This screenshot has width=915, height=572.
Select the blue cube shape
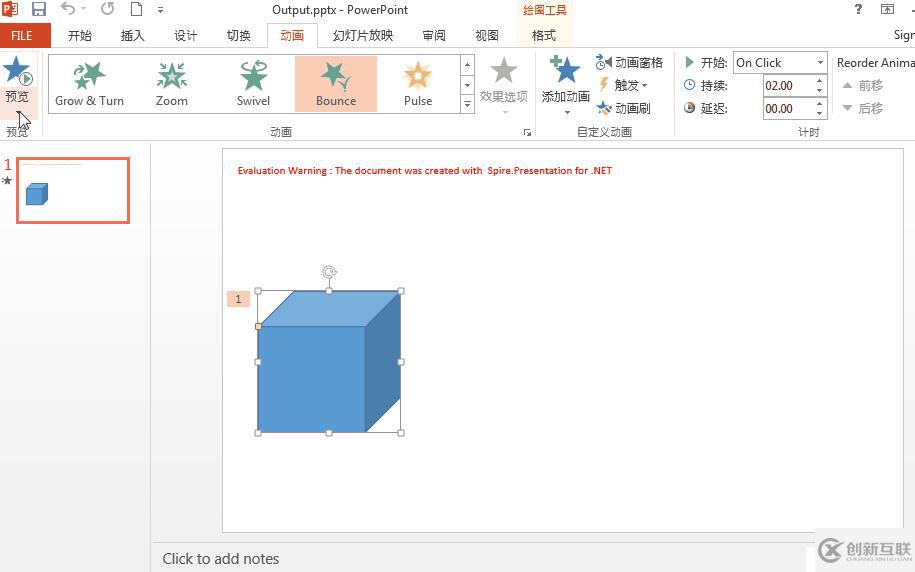pyautogui.click(x=329, y=362)
